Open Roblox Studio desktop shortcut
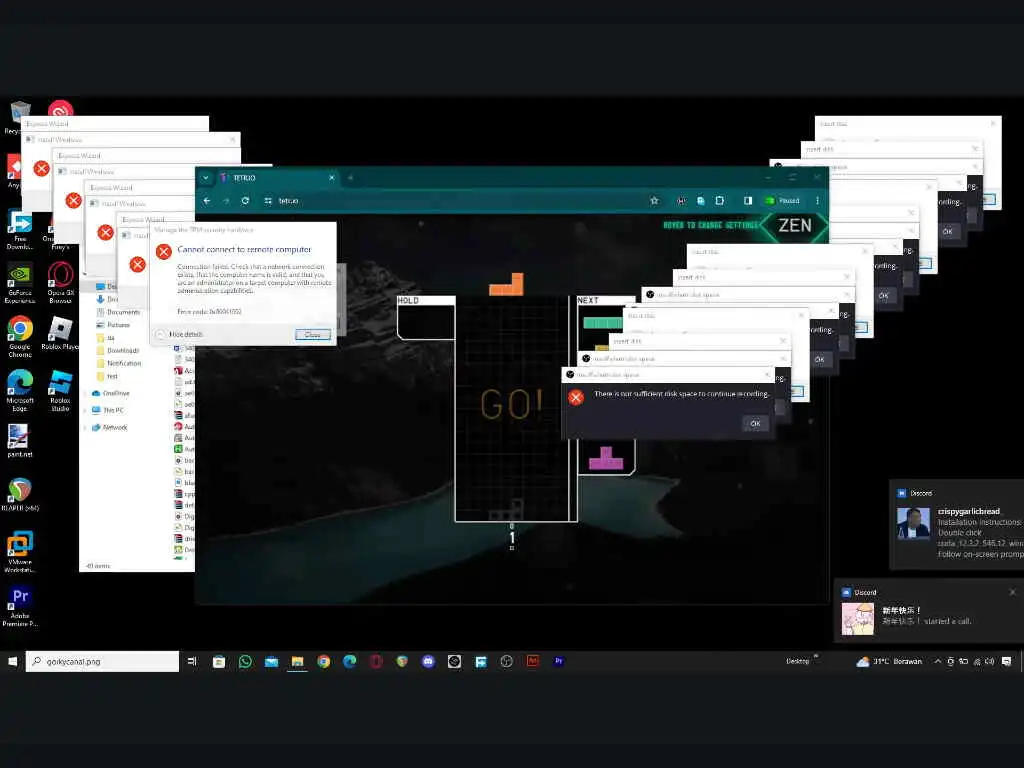 click(x=60, y=390)
